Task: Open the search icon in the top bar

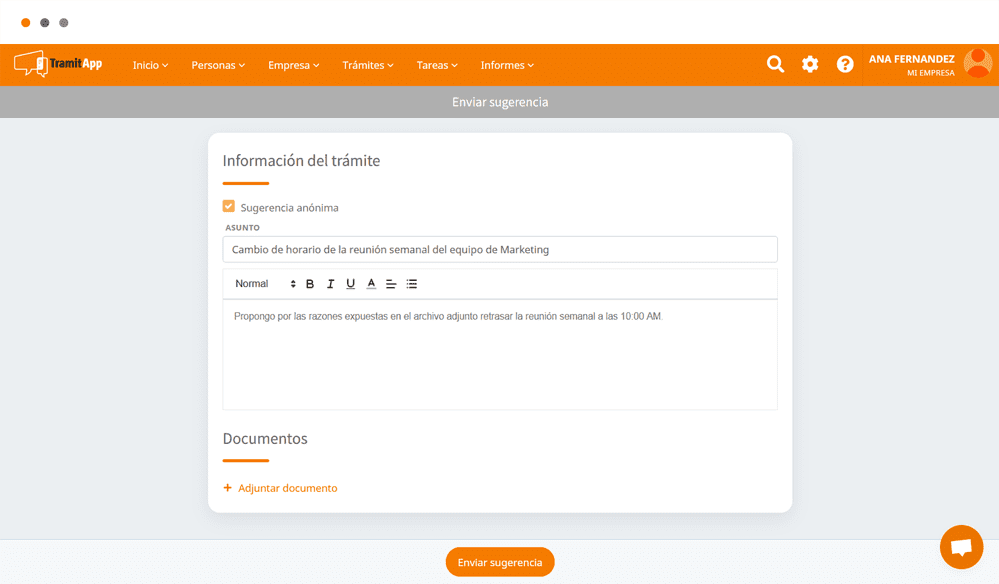Action: point(775,64)
